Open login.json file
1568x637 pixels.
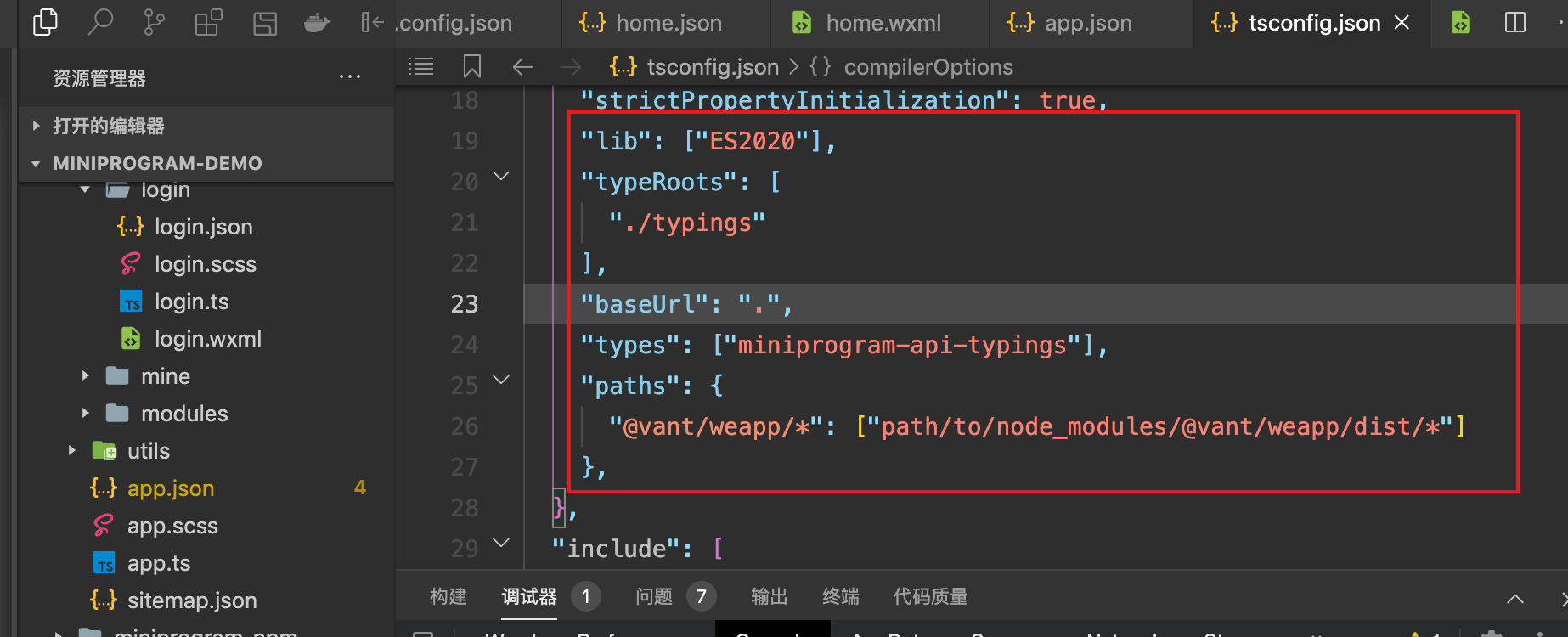(x=203, y=227)
